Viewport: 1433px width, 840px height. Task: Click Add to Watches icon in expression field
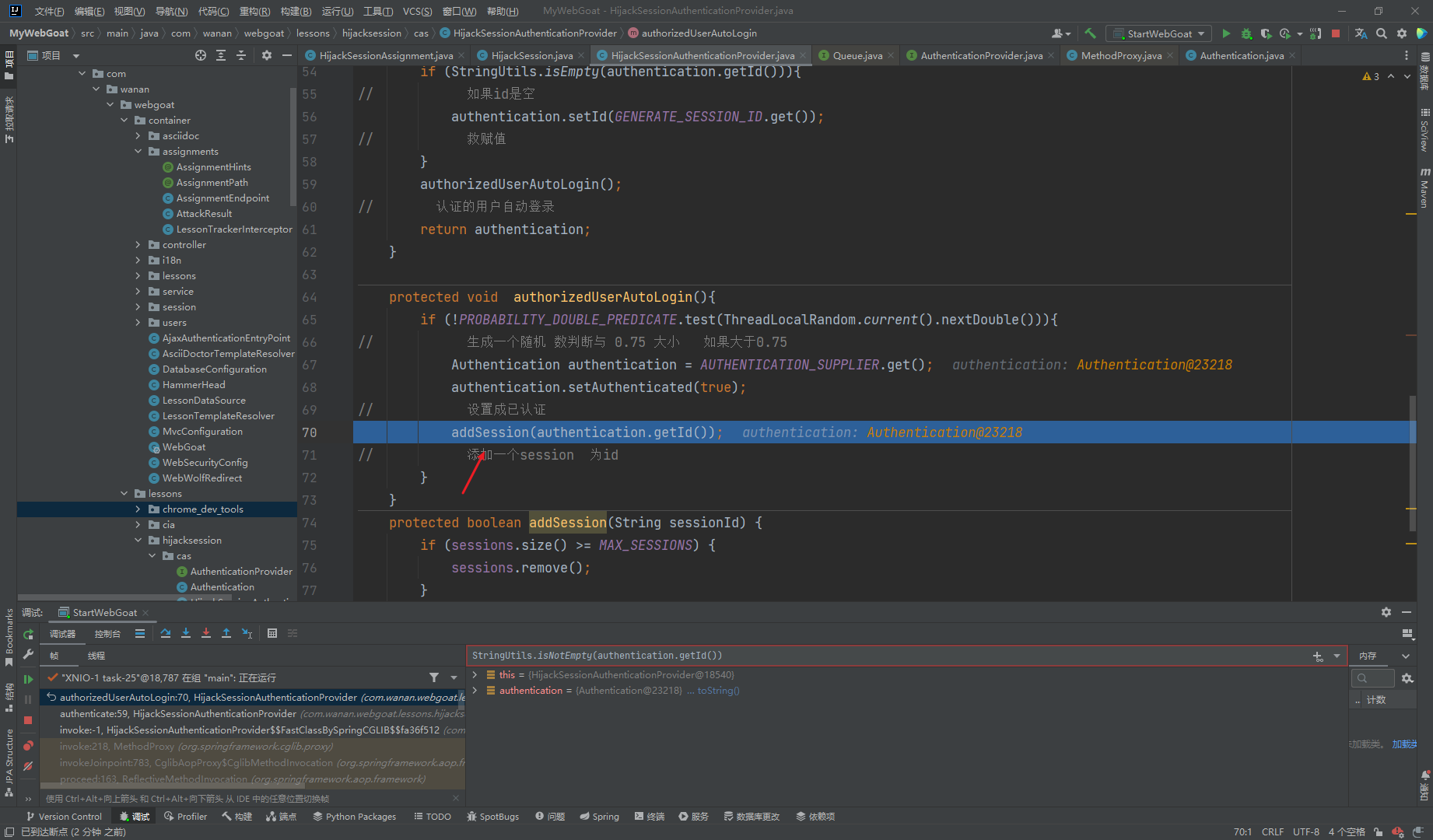tap(1318, 656)
